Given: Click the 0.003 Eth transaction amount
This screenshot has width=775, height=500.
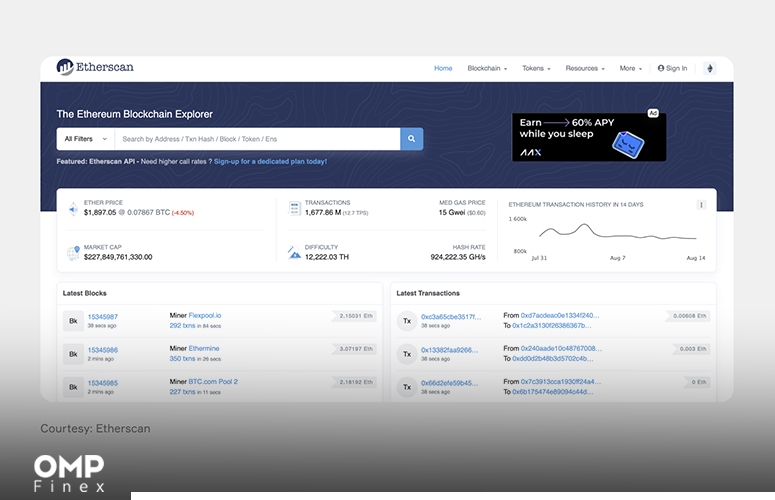Looking at the screenshot, I should (x=692, y=349).
